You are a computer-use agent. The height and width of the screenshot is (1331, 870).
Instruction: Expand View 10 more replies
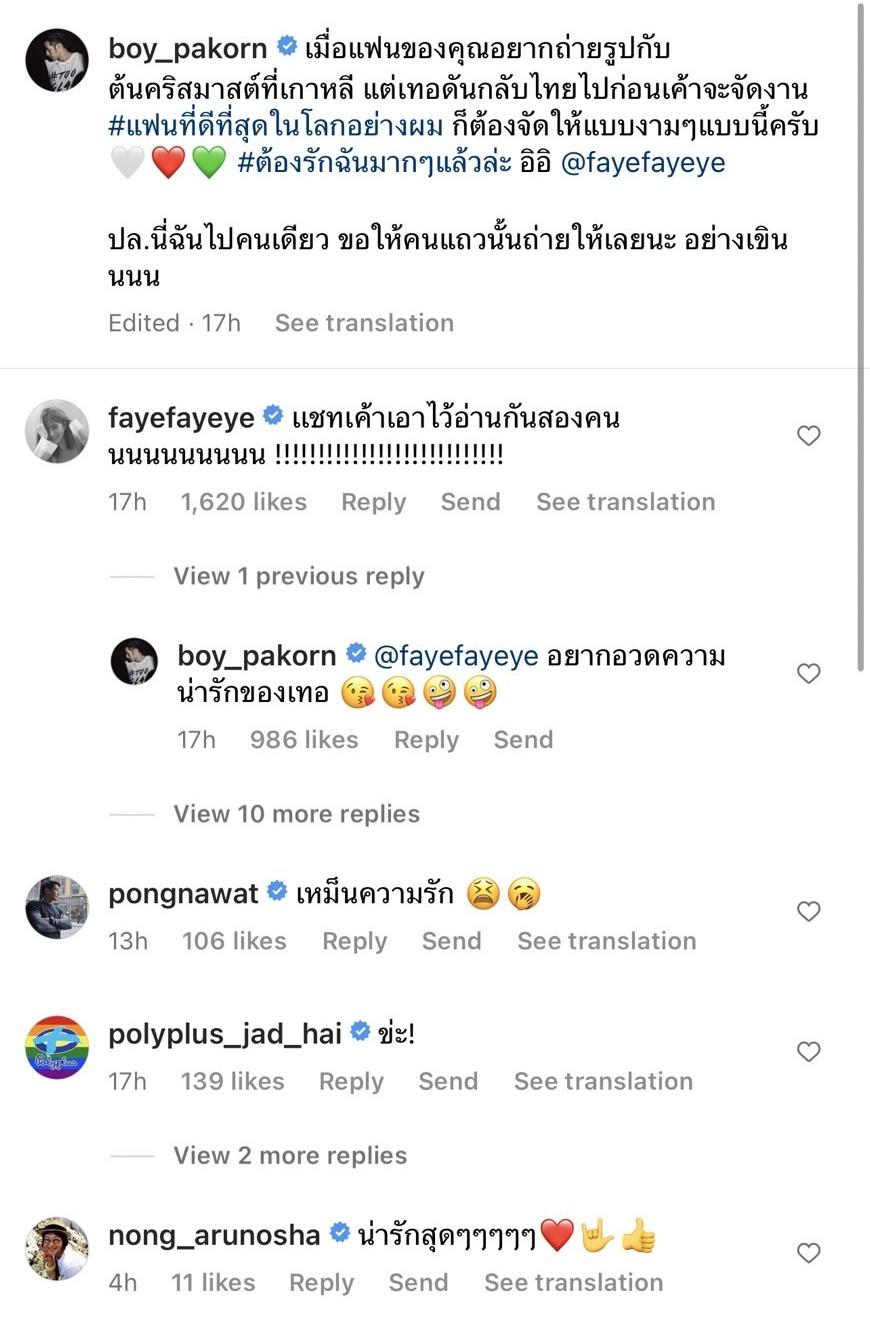point(296,814)
